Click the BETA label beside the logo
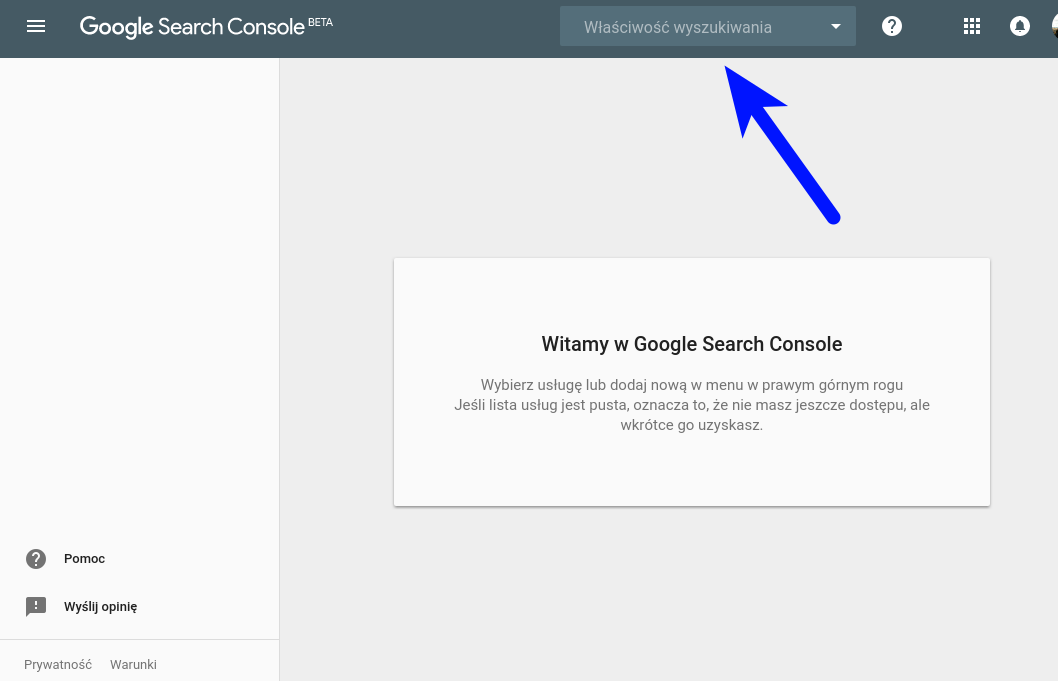 320,22
